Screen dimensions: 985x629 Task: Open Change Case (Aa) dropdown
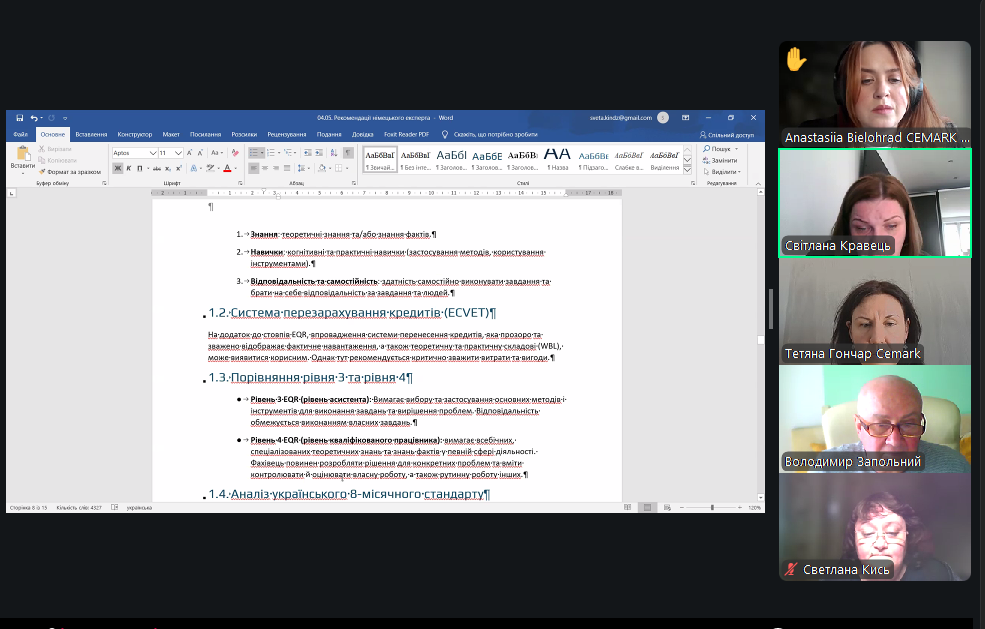point(217,153)
